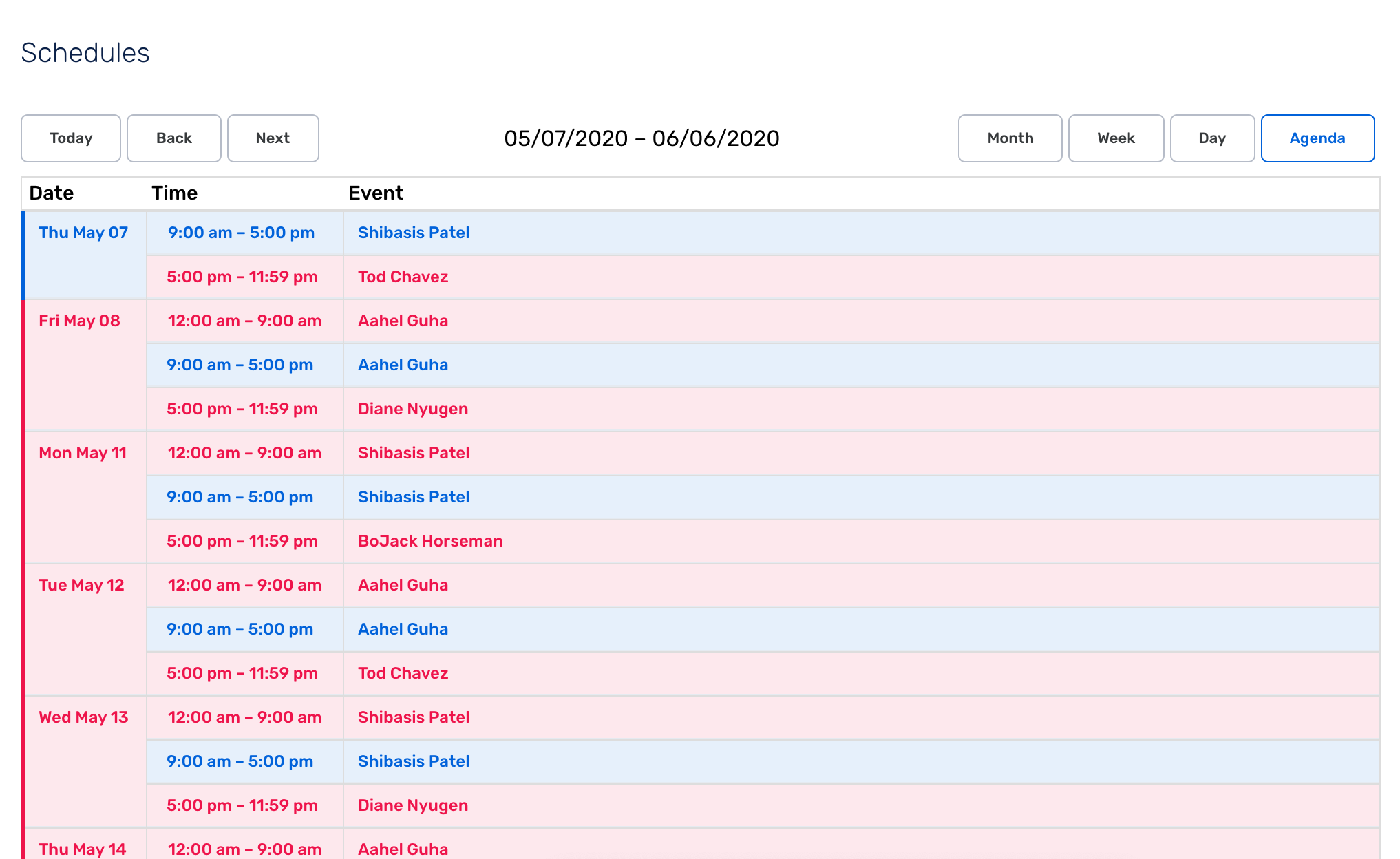Click the Schedules page heading

click(x=85, y=53)
